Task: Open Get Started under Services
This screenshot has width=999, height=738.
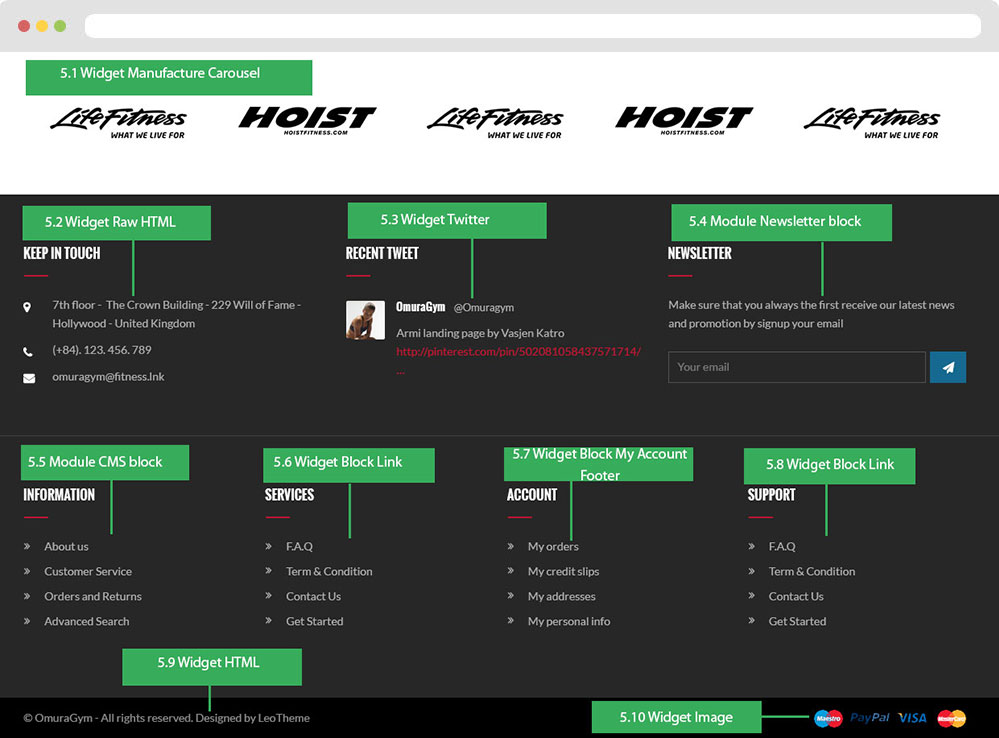Action: click(315, 621)
